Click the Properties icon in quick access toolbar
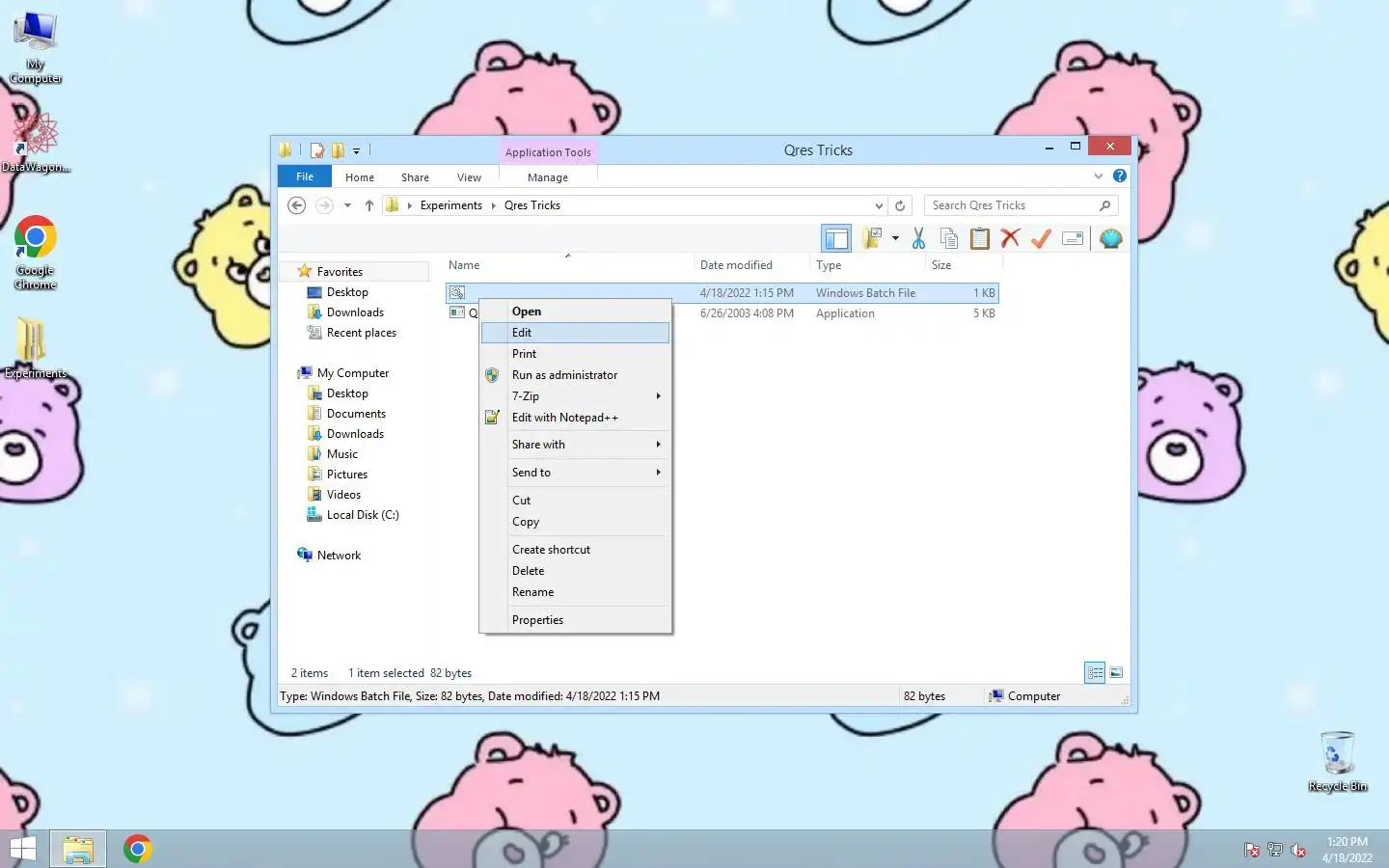1389x868 pixels. 316,150
